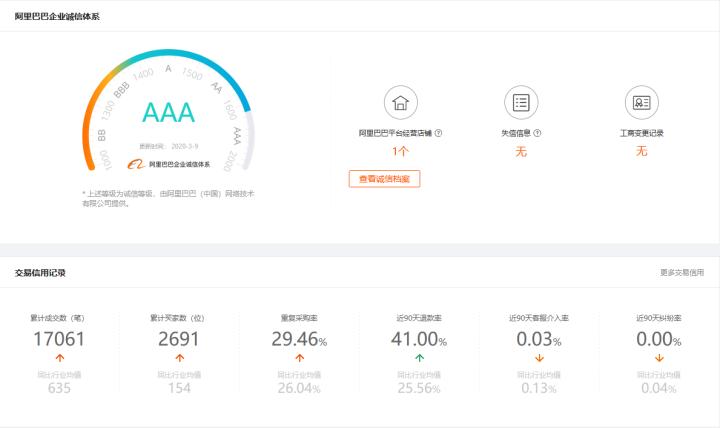Click the green up arrow under 41.00%

[x=419, y=358]
